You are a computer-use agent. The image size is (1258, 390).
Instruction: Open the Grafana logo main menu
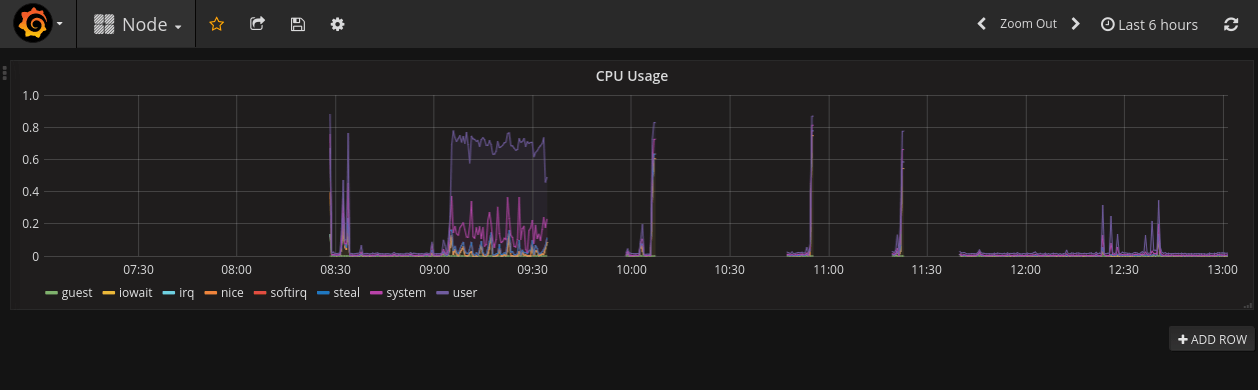[x=32, y=24]
